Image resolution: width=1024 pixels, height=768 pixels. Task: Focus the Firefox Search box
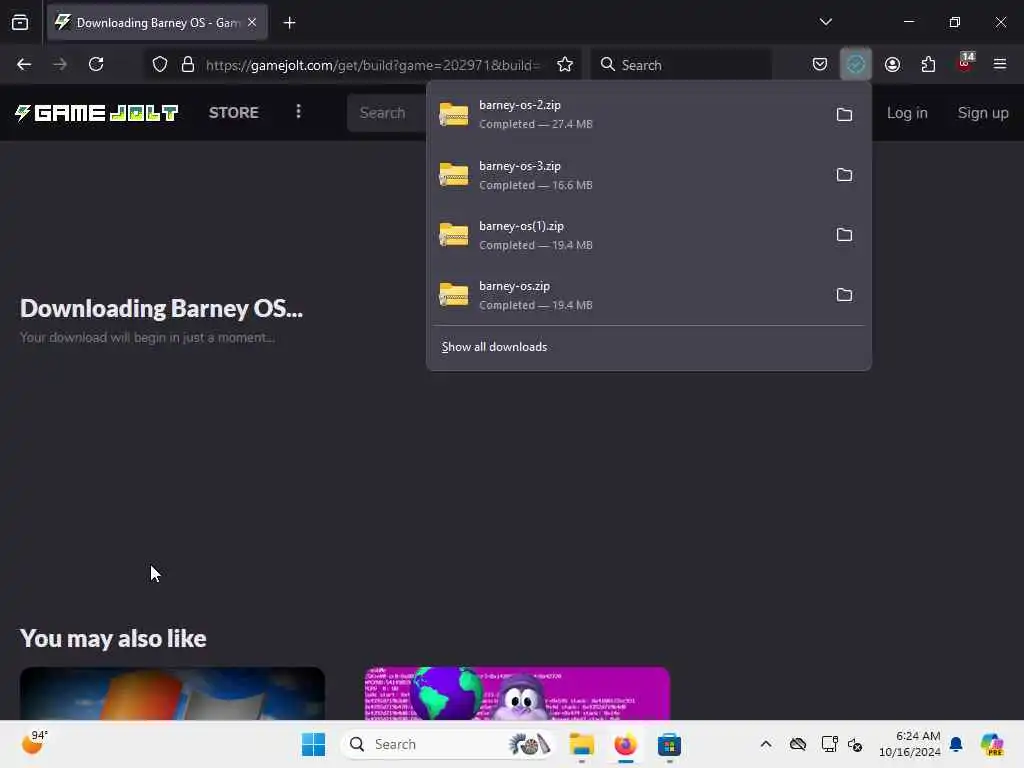point(681,65)
